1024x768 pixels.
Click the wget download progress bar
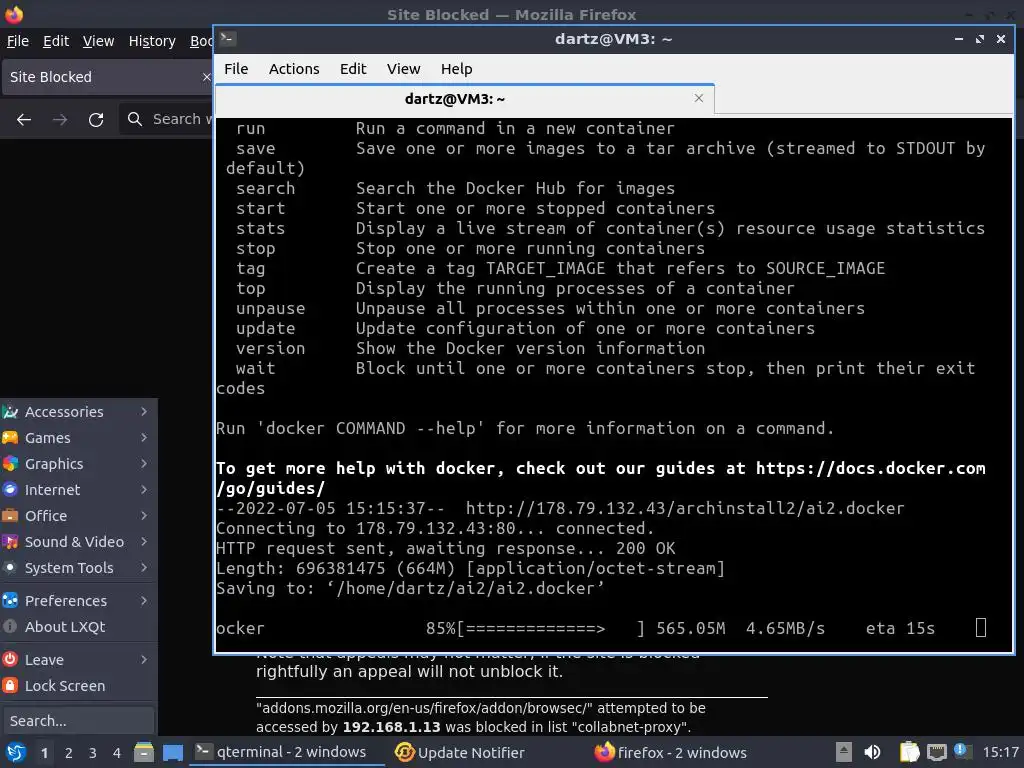[551, 628]
